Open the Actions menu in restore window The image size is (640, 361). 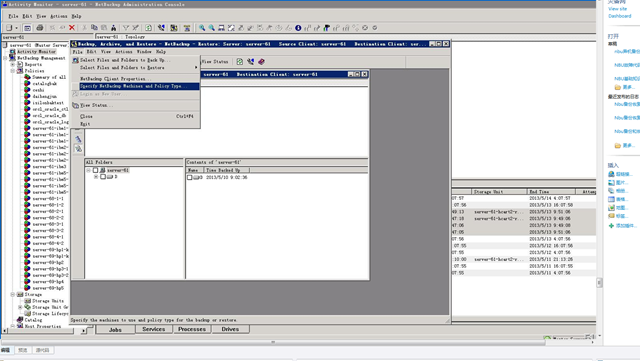(x=124, y=52)
